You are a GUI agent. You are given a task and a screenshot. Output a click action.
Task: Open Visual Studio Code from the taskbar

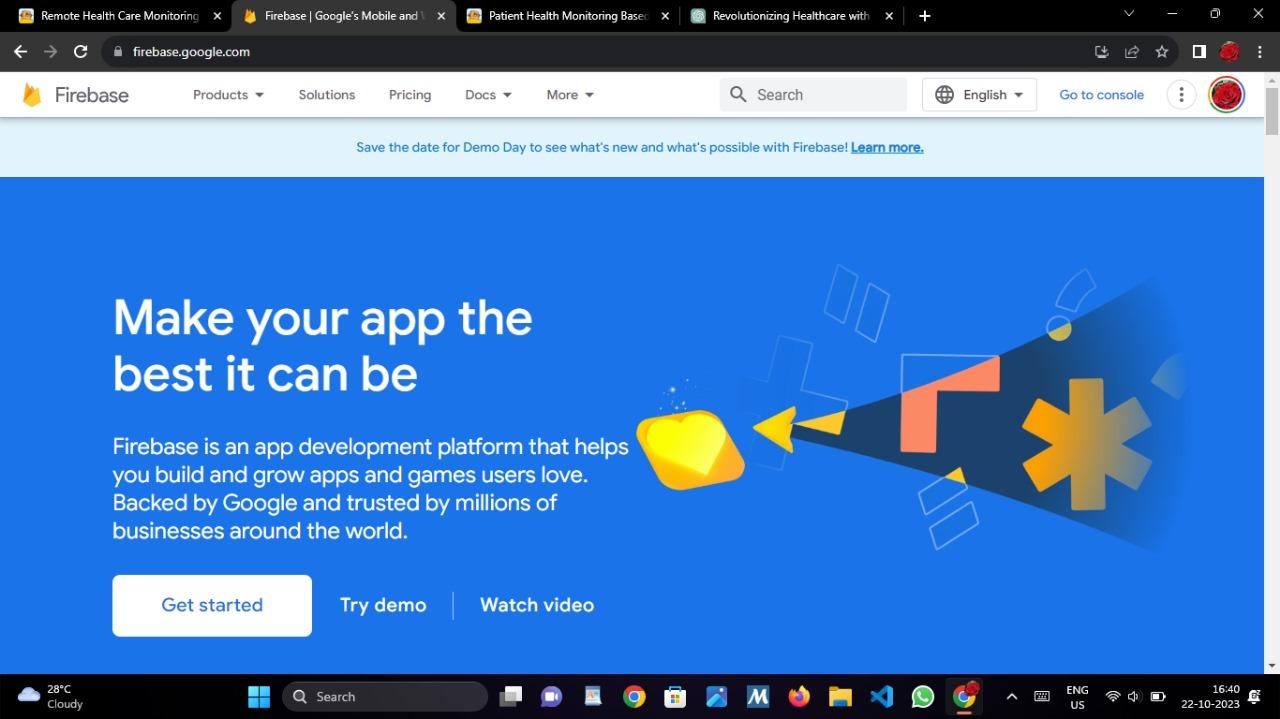881,696
